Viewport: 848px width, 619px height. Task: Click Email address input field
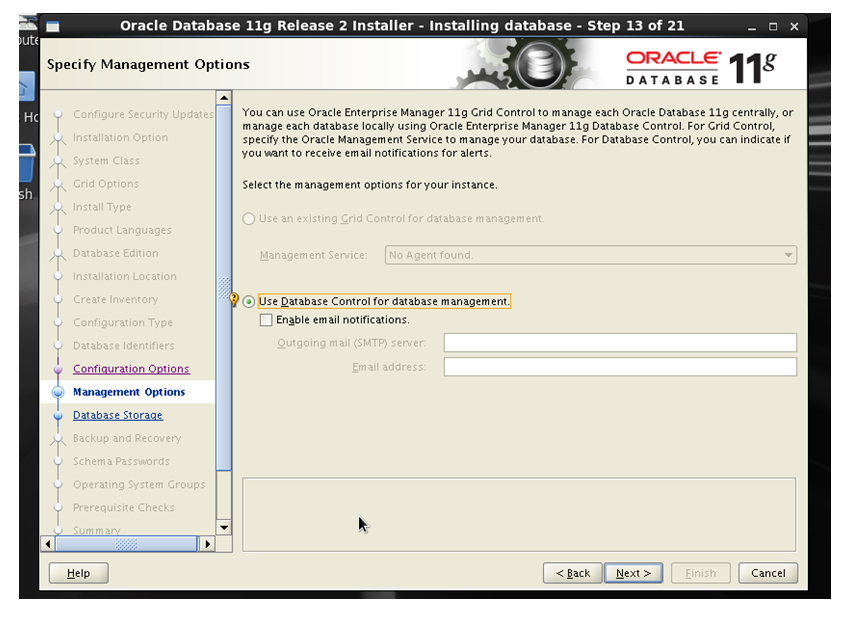[620, 367]
